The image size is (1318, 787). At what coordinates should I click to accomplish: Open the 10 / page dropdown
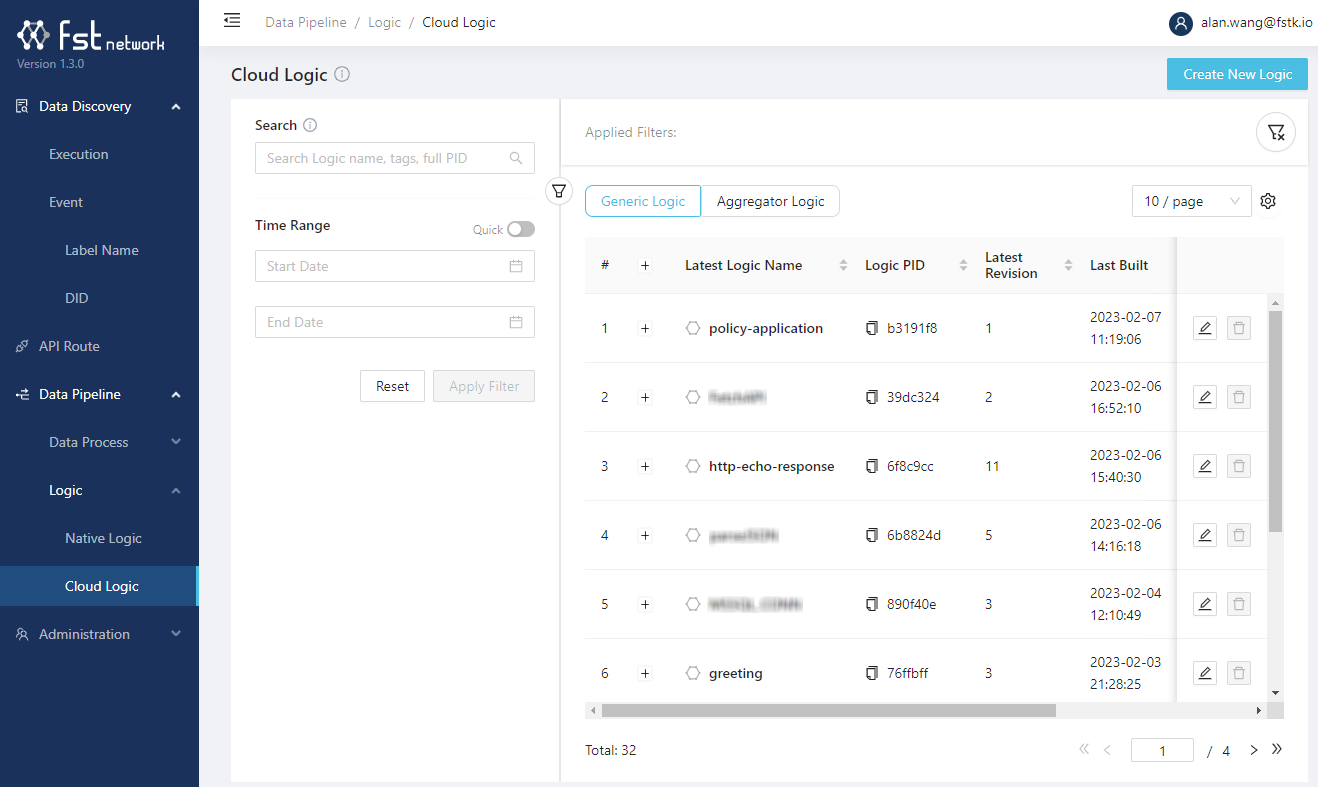pos(1191,201)
